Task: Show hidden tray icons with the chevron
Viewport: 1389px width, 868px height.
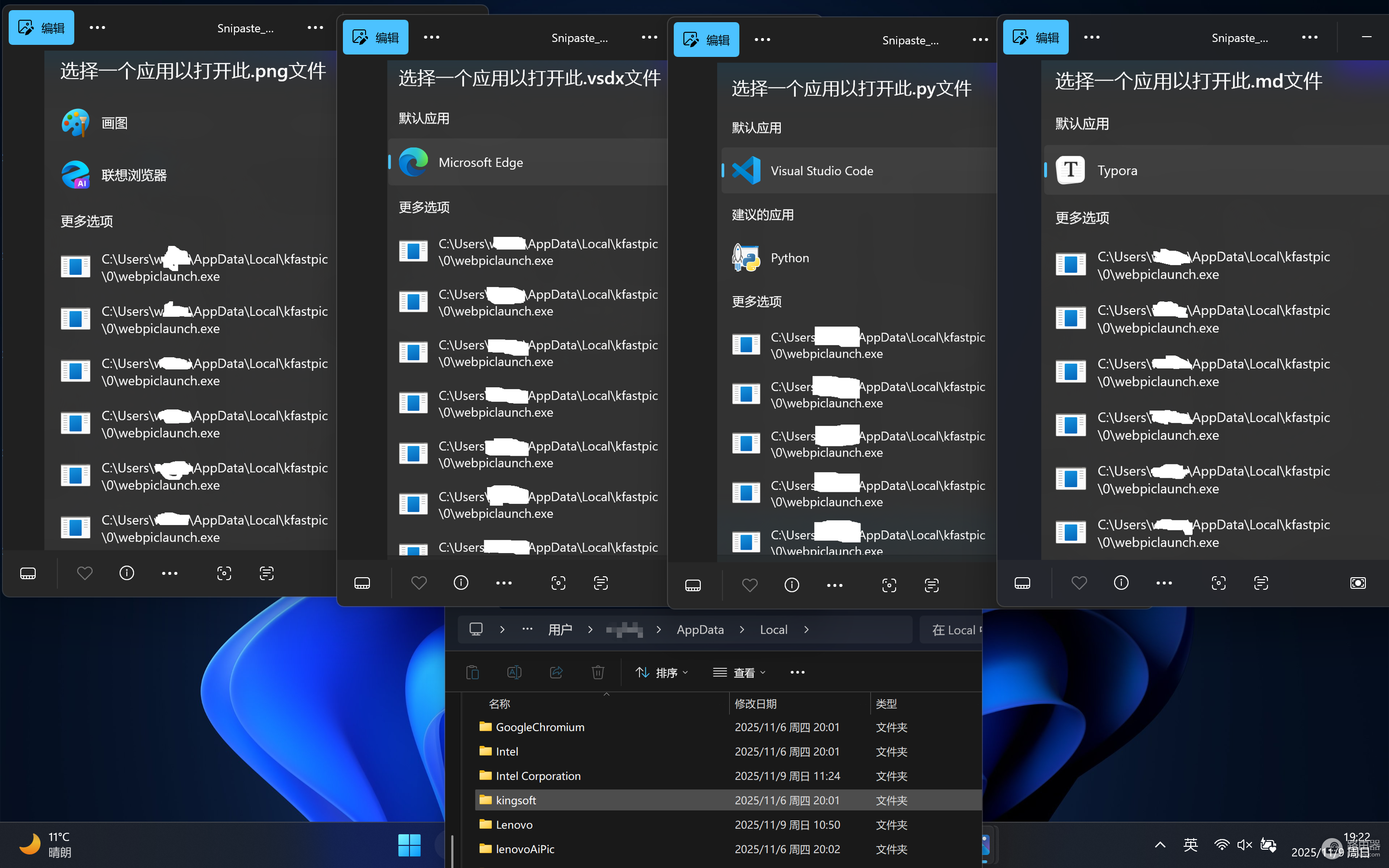Action: (1160, 844)
